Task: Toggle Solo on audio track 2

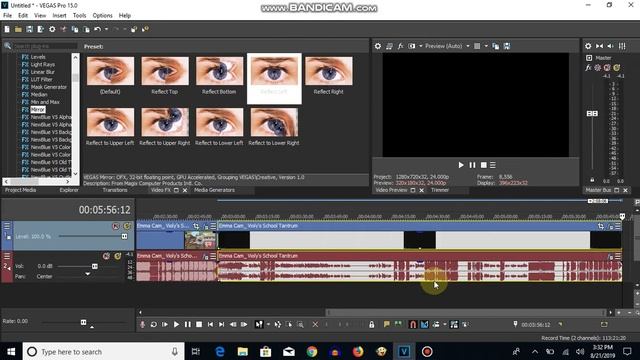Action: click(118, 256)
